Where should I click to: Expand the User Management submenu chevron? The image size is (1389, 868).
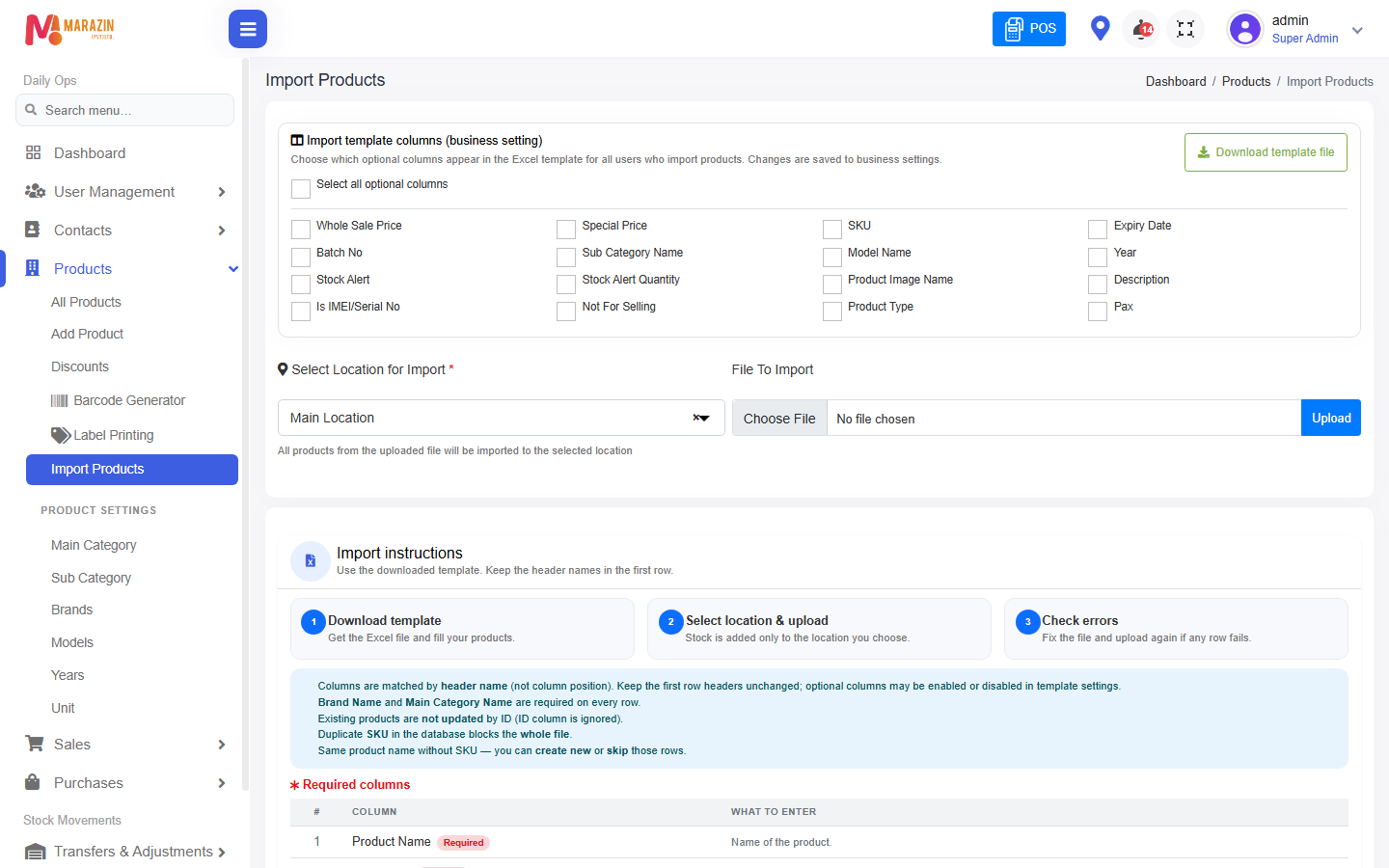click(x=222, y=192)
